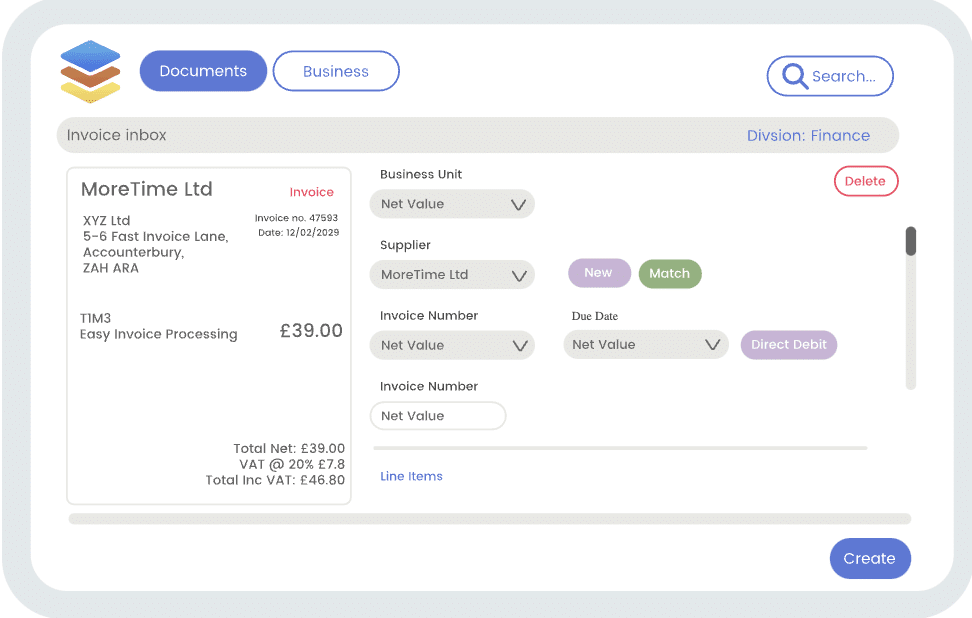972x618 pixels.
Task: Expand the Invoice Number Net Value dropdown
Action: 452,345
